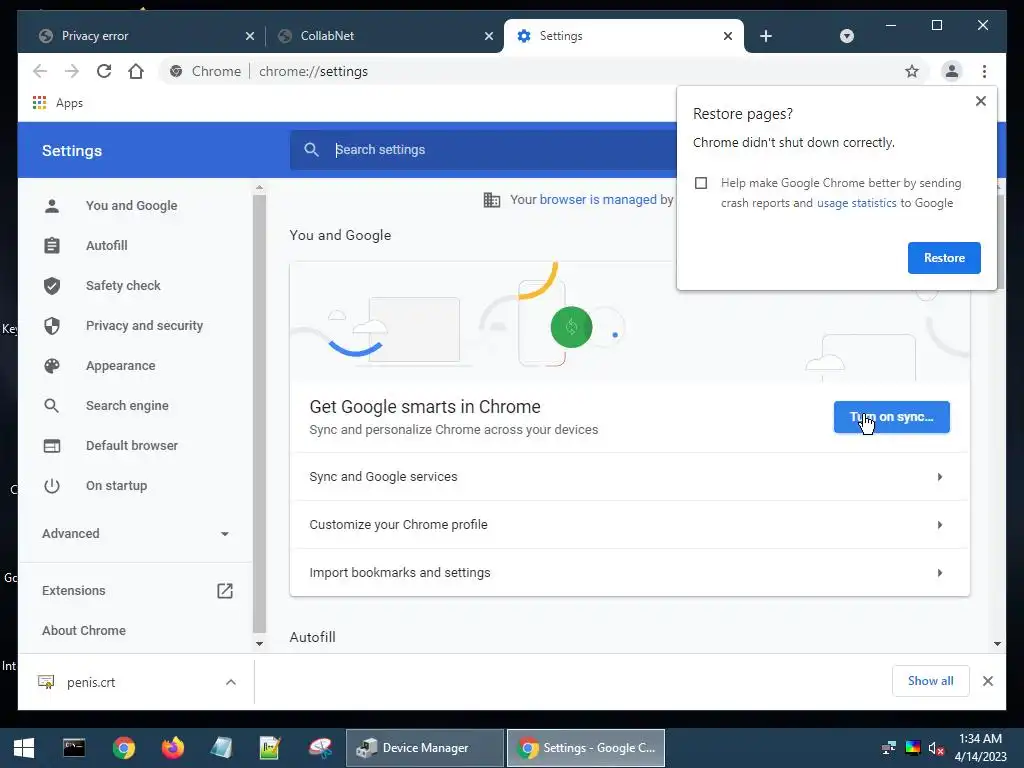This screenshot has height=768, width=1024.
Task: Open the Apps shortcut in bookmarks bar
Action: point(57,103)
